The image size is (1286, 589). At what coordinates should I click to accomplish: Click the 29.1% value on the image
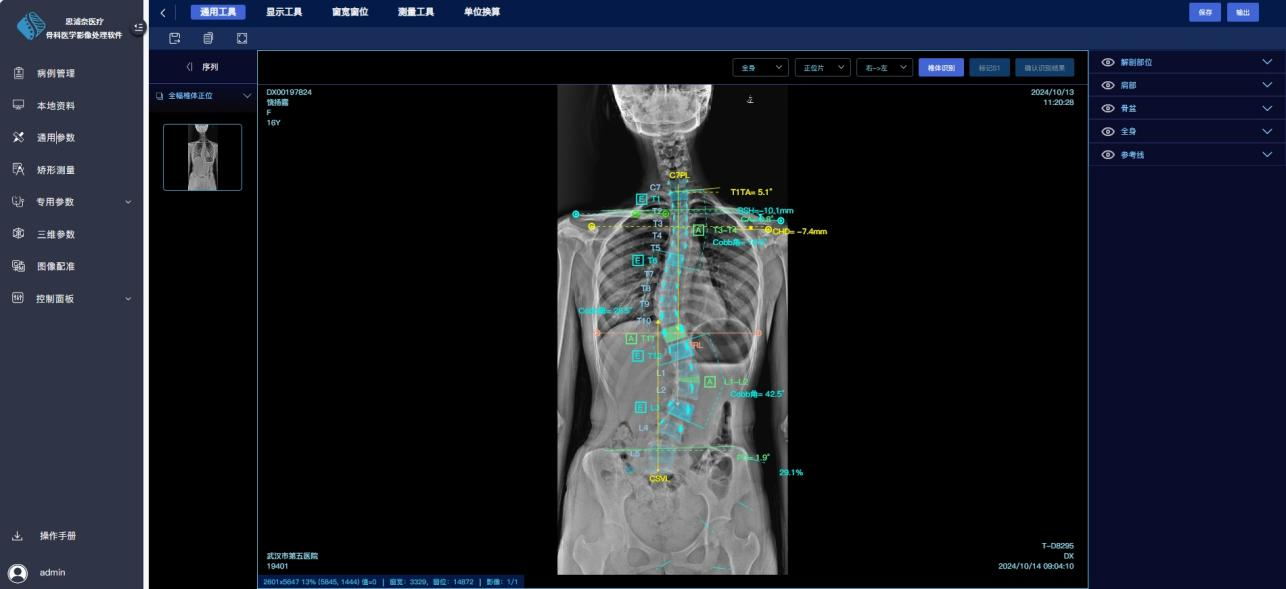pos(791,472)
